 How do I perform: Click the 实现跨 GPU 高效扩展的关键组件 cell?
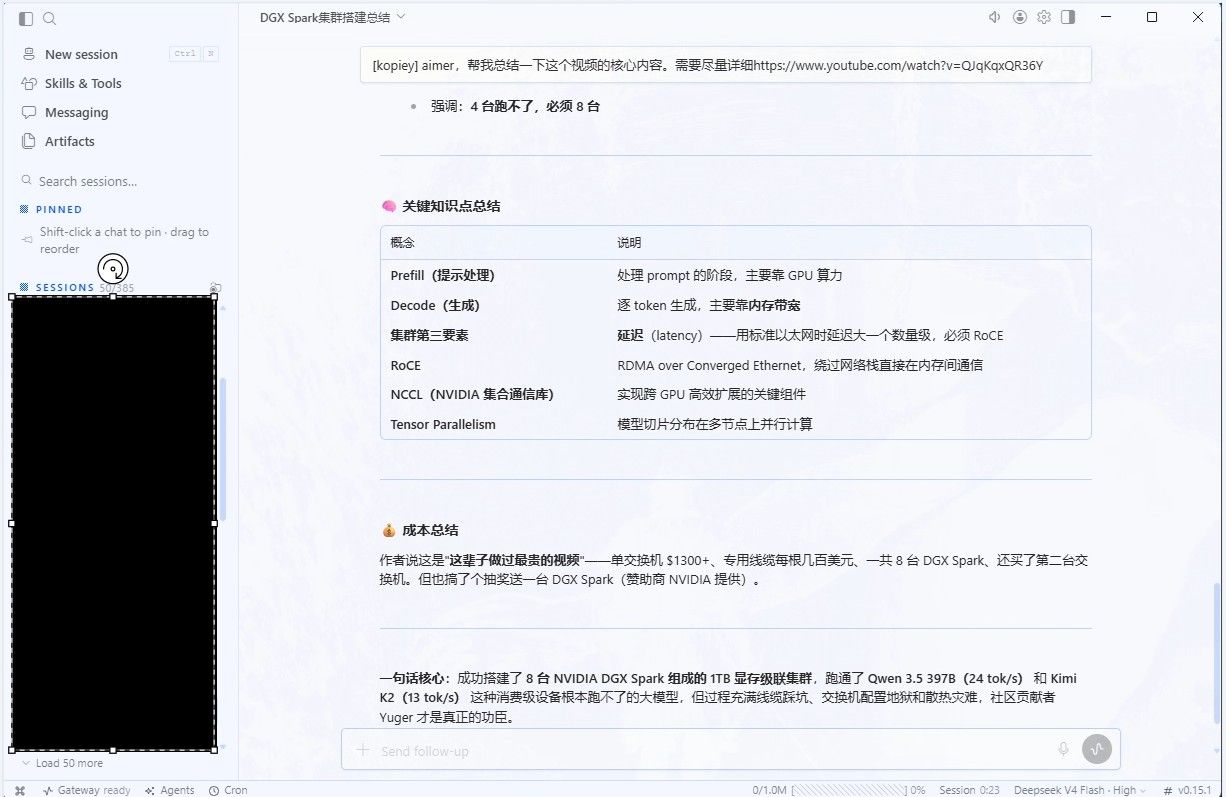[711, 394]
